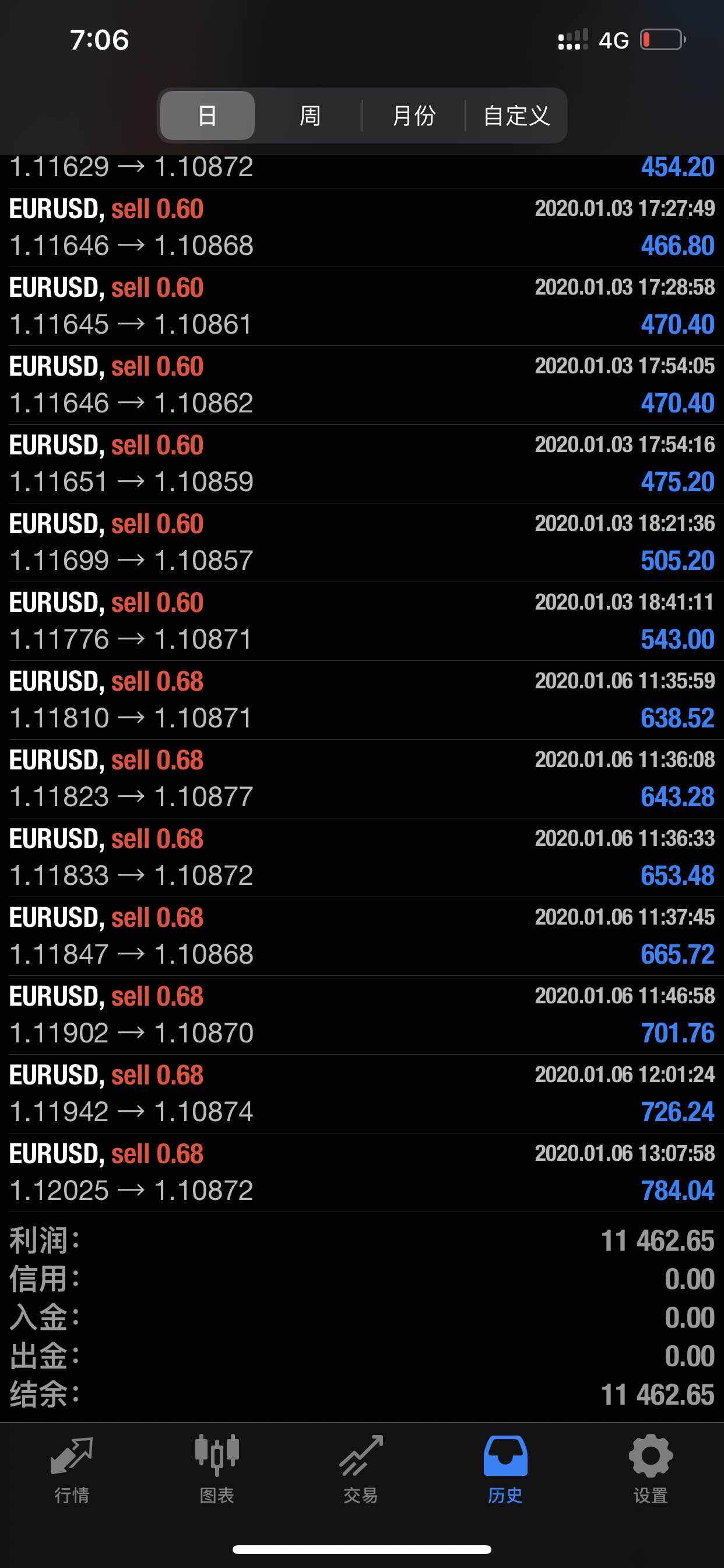Tap the 7:06 clock in status bar
This screenshot has height=1568, width=724.
tap(99, 40)
